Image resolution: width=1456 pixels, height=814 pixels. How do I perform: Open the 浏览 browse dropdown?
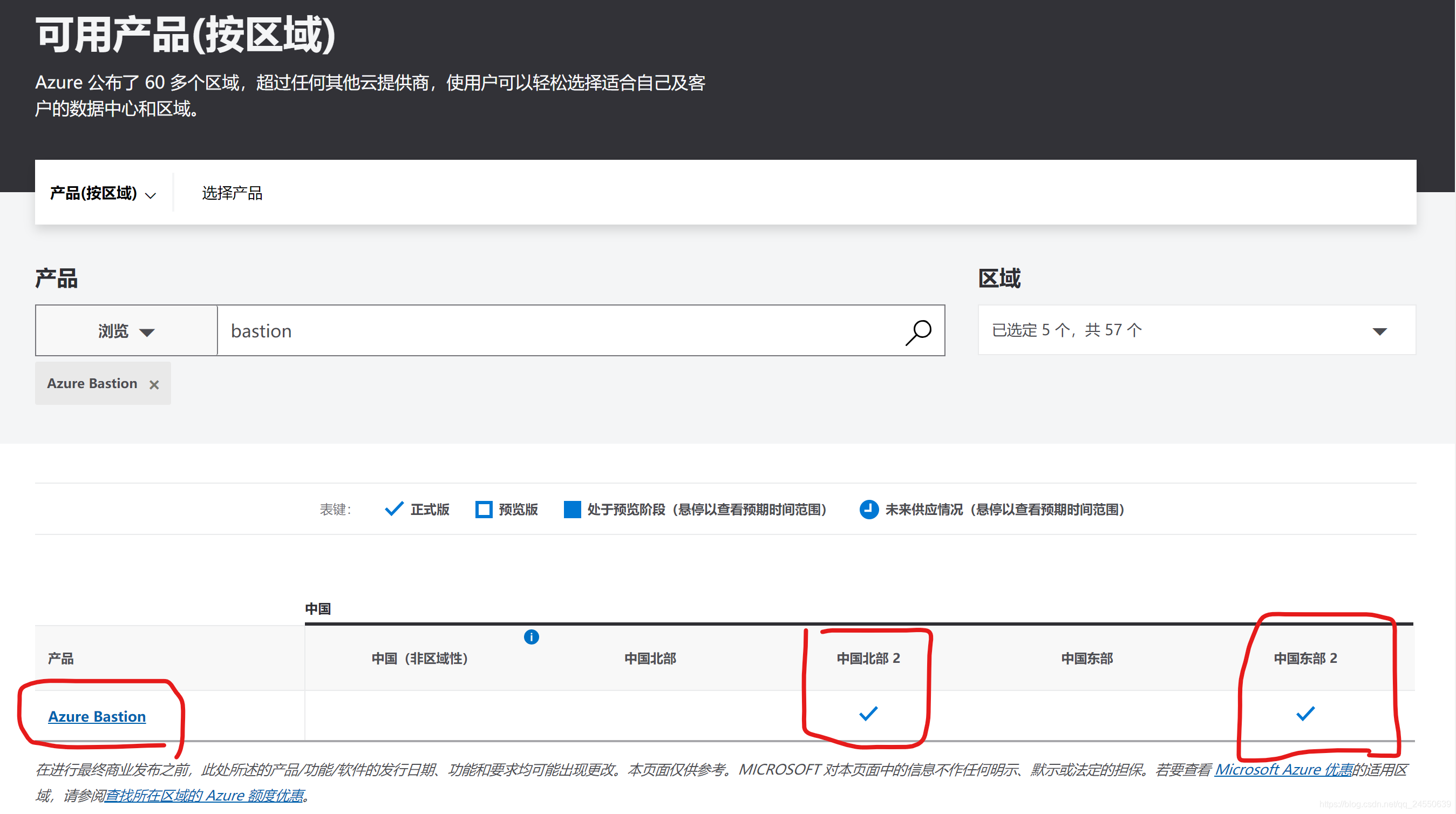click(127, 331)
